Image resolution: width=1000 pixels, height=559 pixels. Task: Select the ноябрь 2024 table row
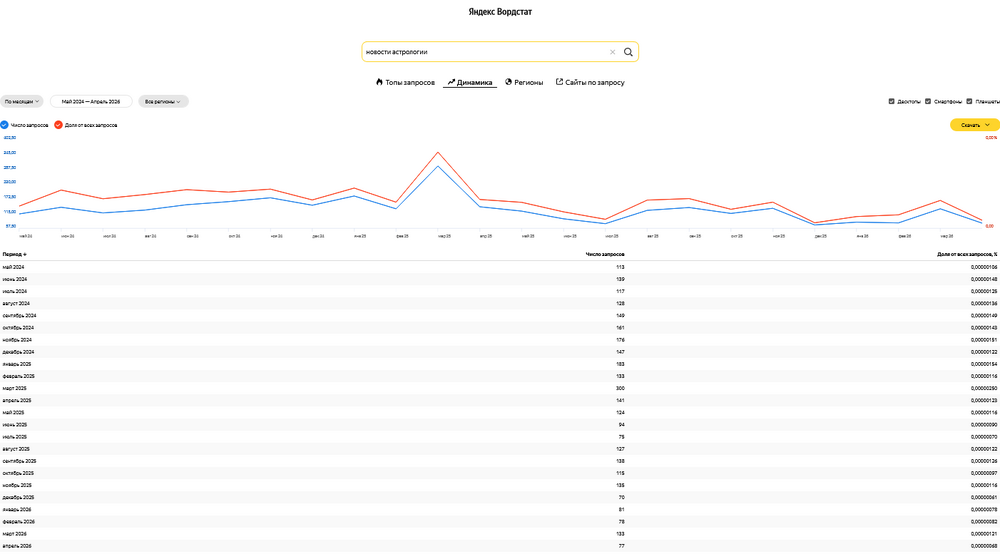point(500,340)
